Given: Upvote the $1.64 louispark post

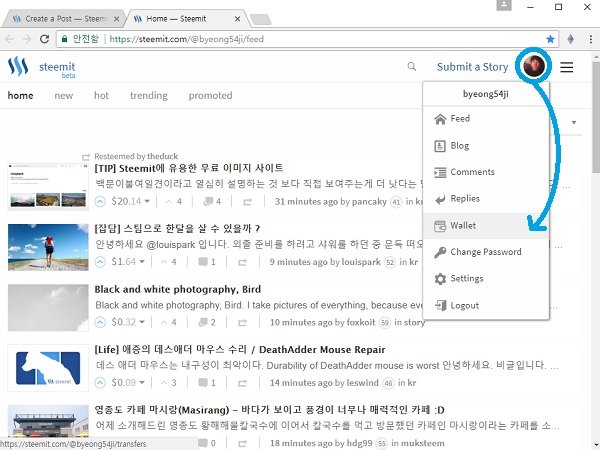Looking at the screenshot, I should (100, 262).
